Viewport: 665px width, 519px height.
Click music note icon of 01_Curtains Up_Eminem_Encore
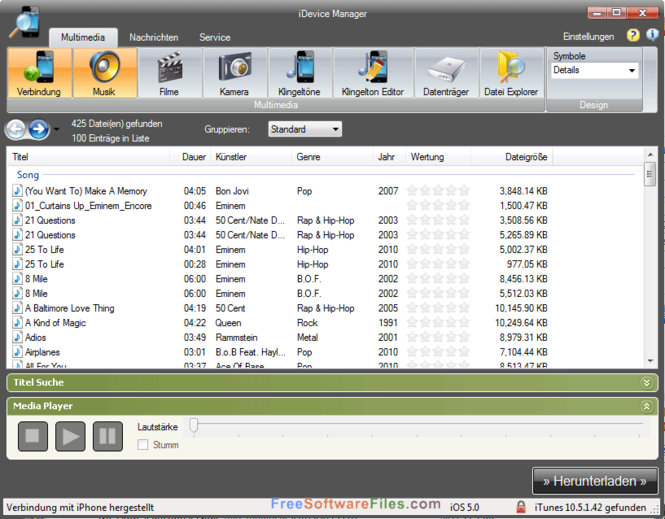pos(17,206)
